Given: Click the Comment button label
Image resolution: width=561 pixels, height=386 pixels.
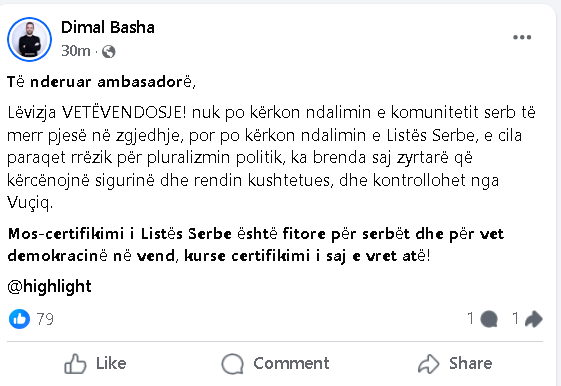Looking at the screenshot, I should click(x=291, y=363).
